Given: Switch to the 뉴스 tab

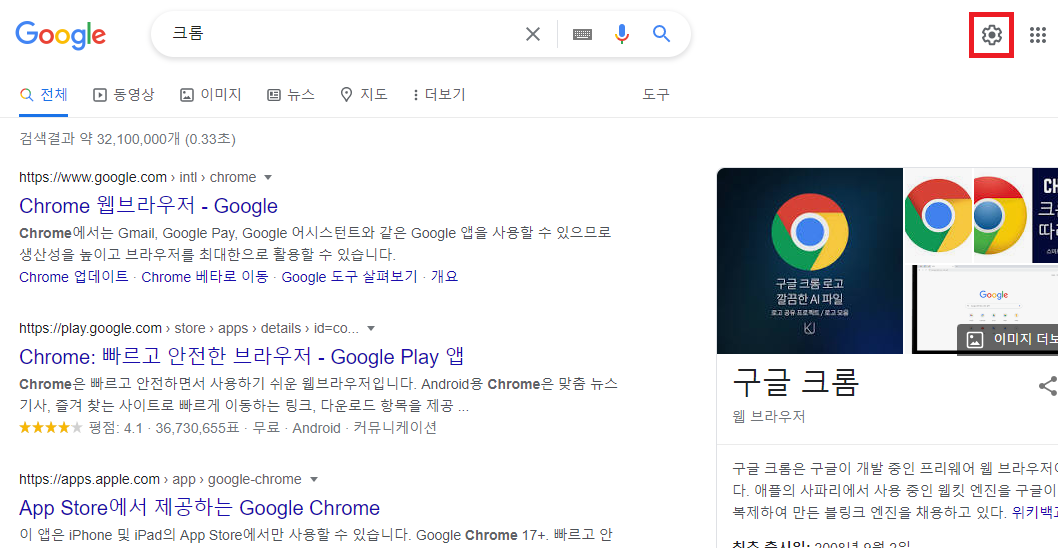Looking at the screenshot, I should (x=291, y=94).
